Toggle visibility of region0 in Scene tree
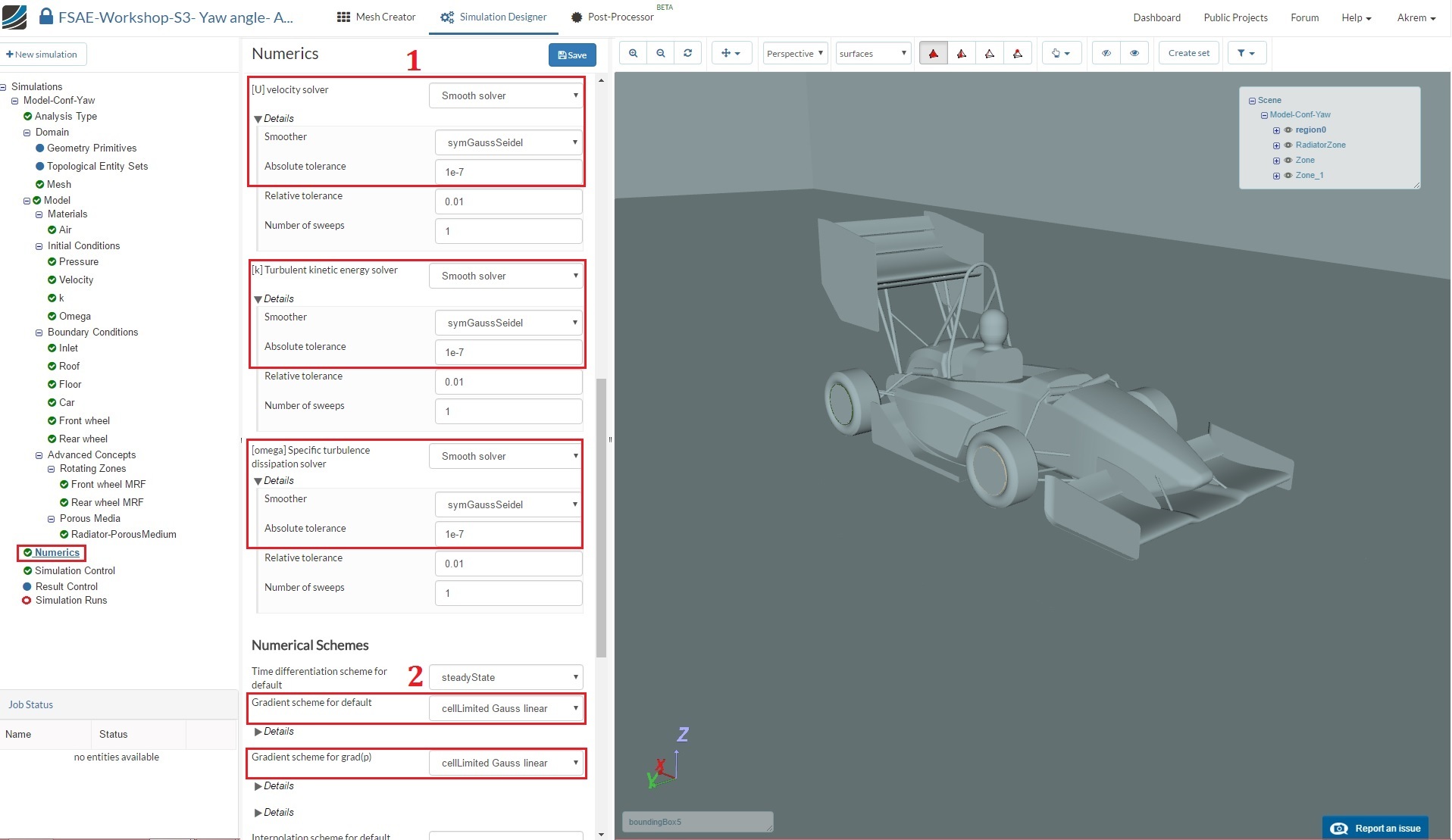The height and width of the screenshot is (840, 1452). tap(1288, 130)
